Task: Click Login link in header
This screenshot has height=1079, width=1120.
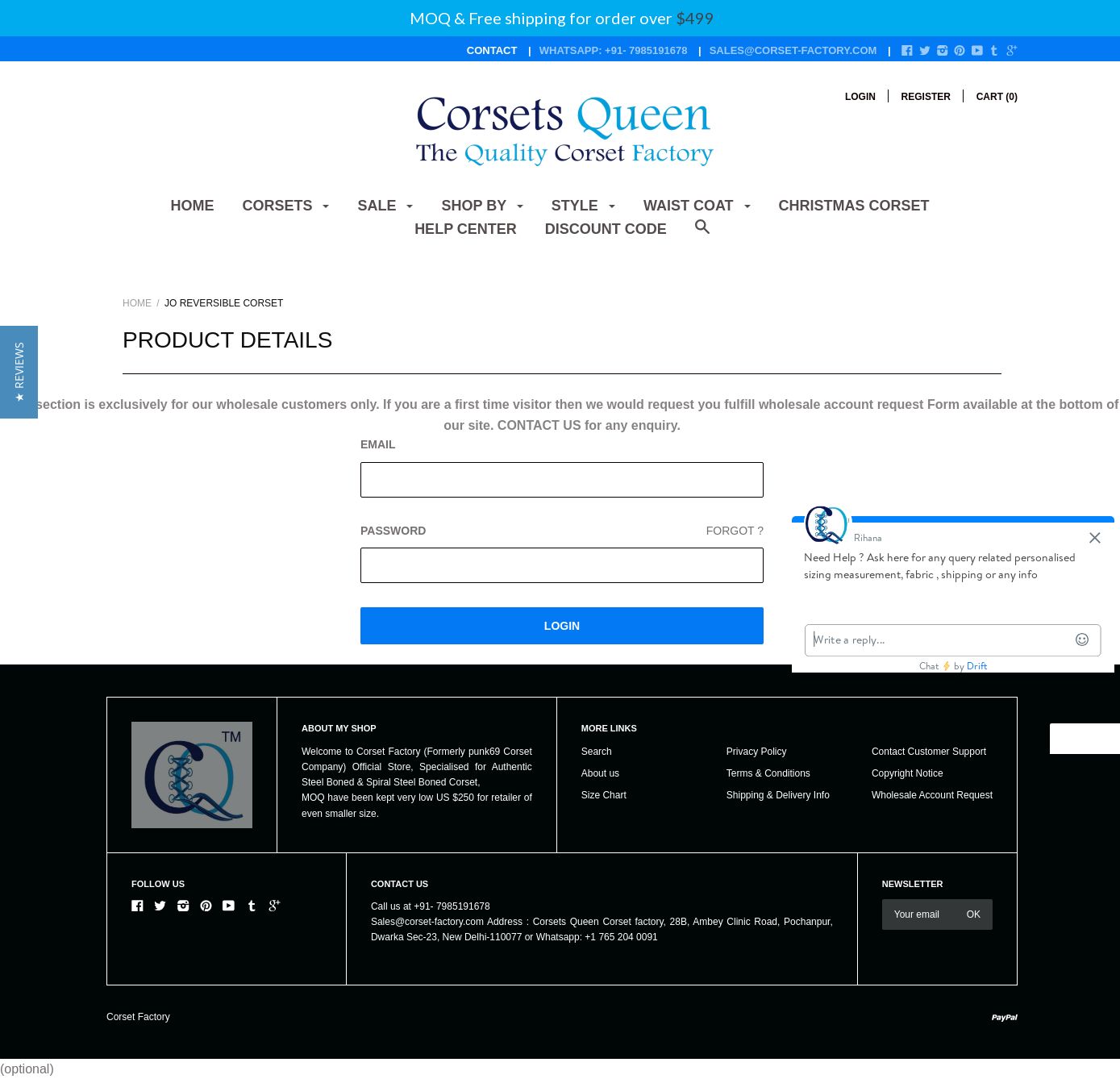Action: [860, 97]
